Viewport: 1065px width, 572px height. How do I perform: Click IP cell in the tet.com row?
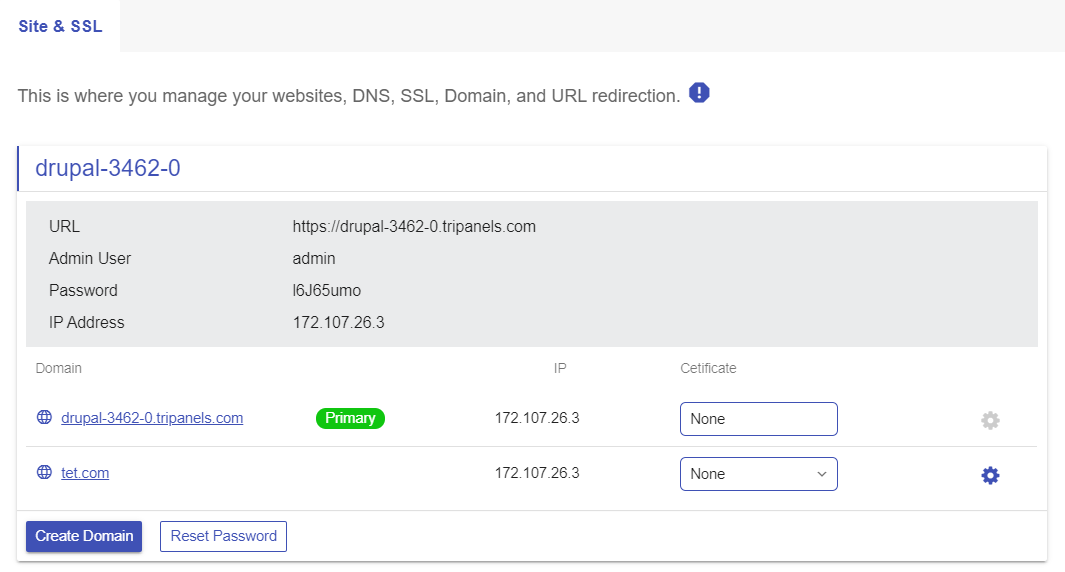click(x=537, y=473)
